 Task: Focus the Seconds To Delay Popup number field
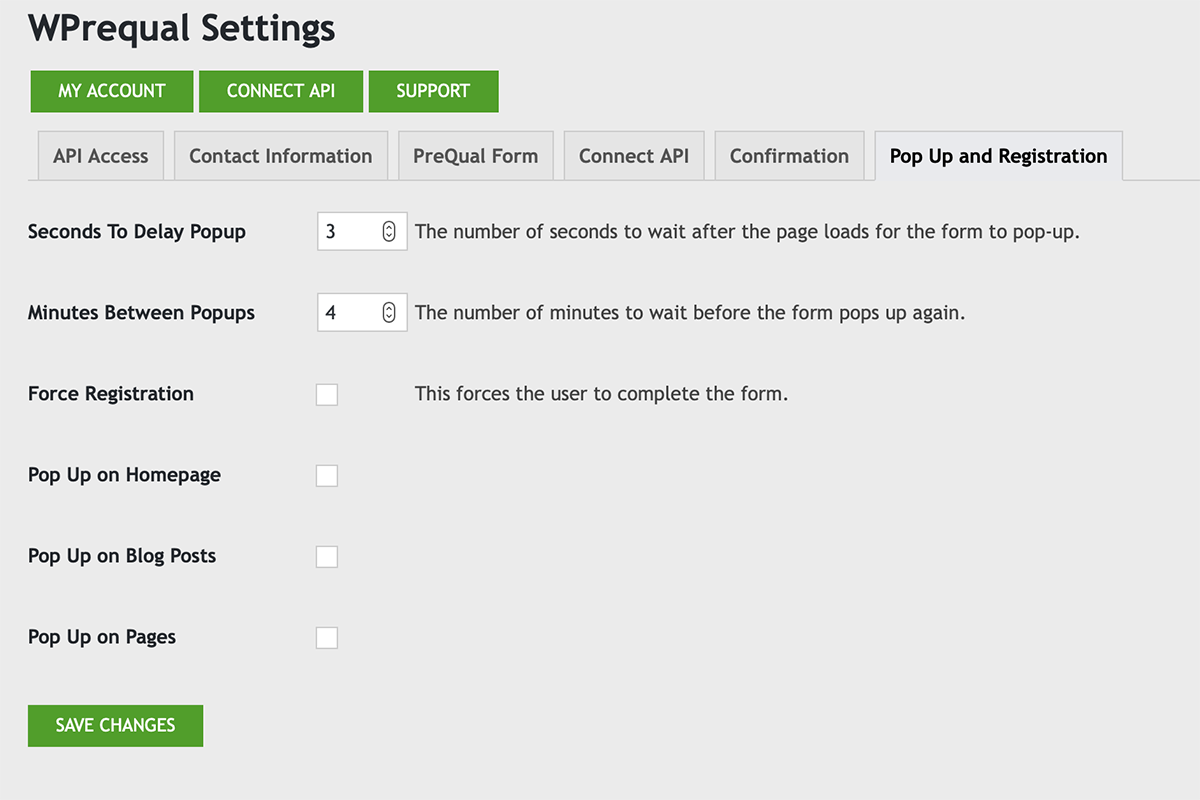tap(362, 231)
